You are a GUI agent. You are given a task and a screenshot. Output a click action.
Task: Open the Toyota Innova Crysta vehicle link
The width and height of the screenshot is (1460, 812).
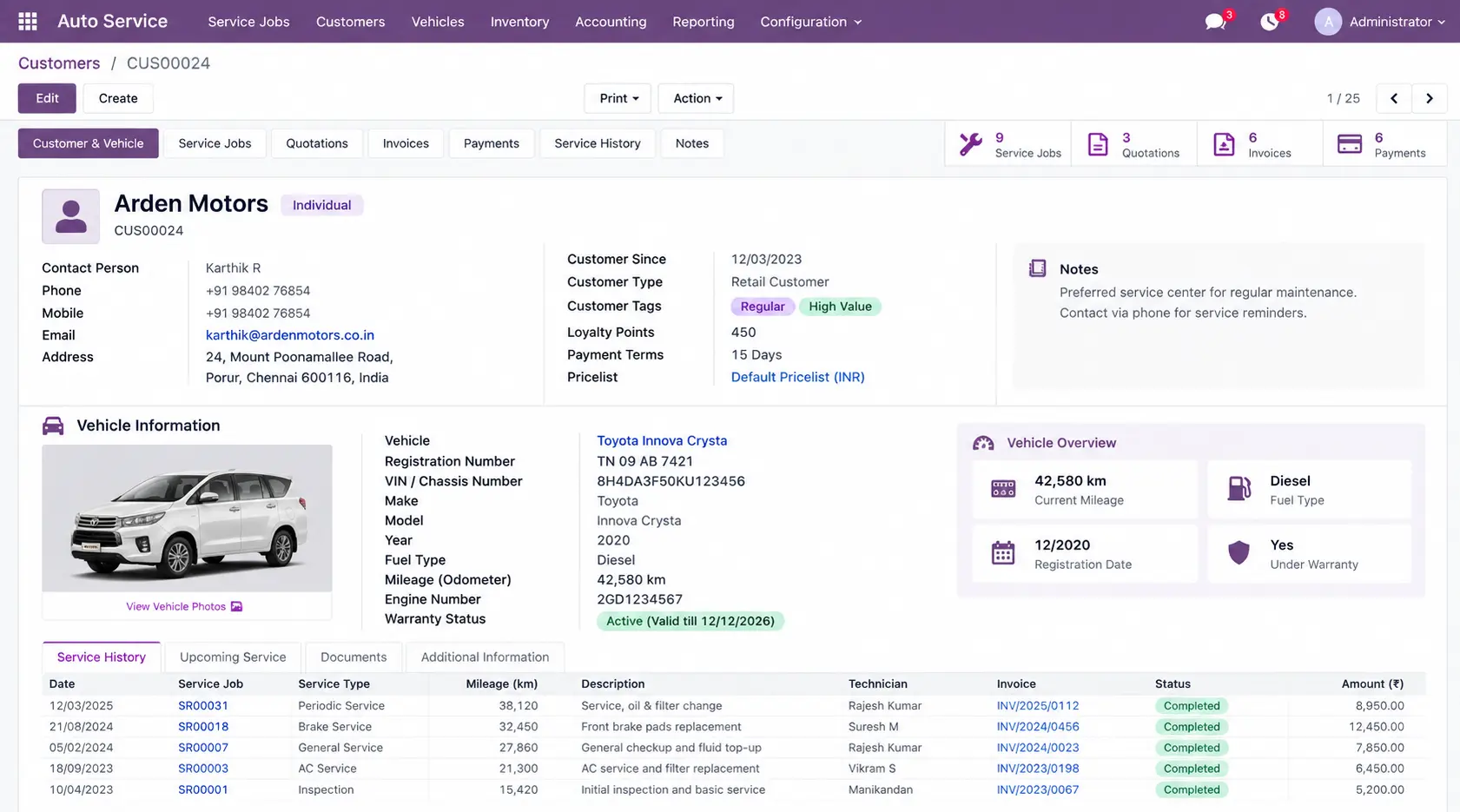[x=662, y=441]
